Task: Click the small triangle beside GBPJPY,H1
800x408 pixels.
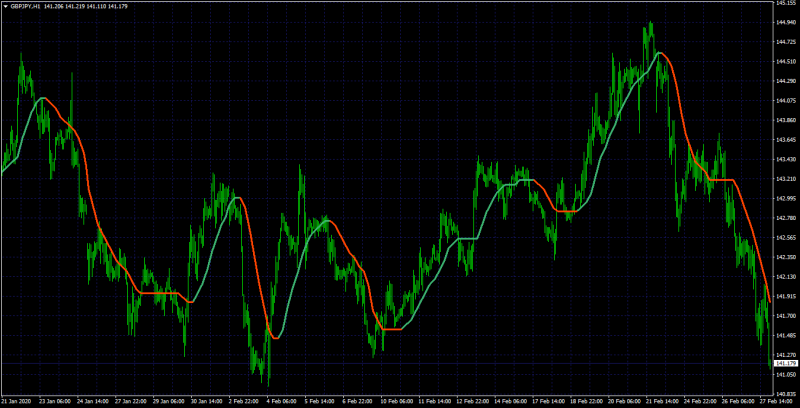Action: (5, 6)
